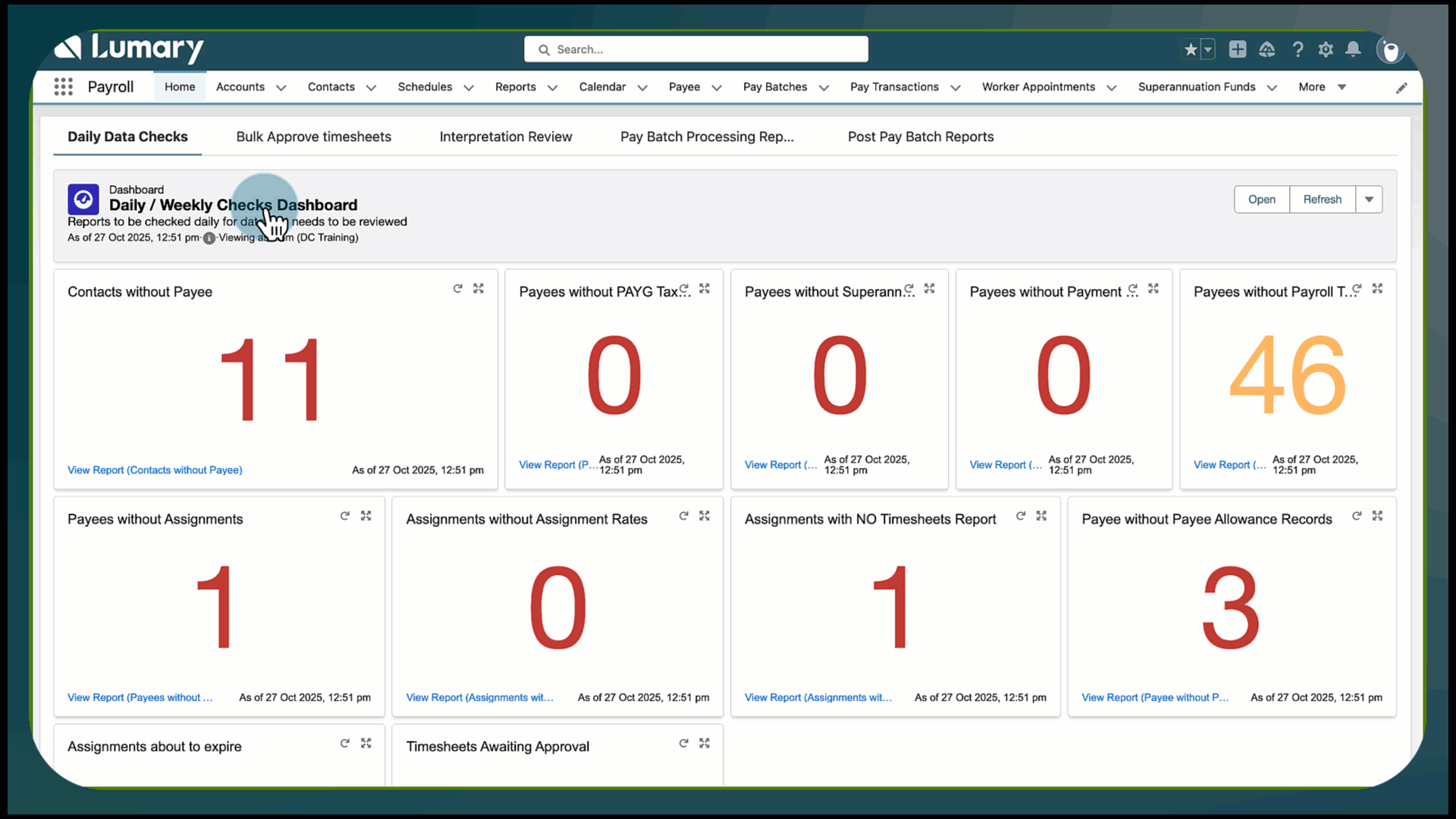1456x819 pixels.
Task: Click the favorites star icon
Action: pos(1191,49)
